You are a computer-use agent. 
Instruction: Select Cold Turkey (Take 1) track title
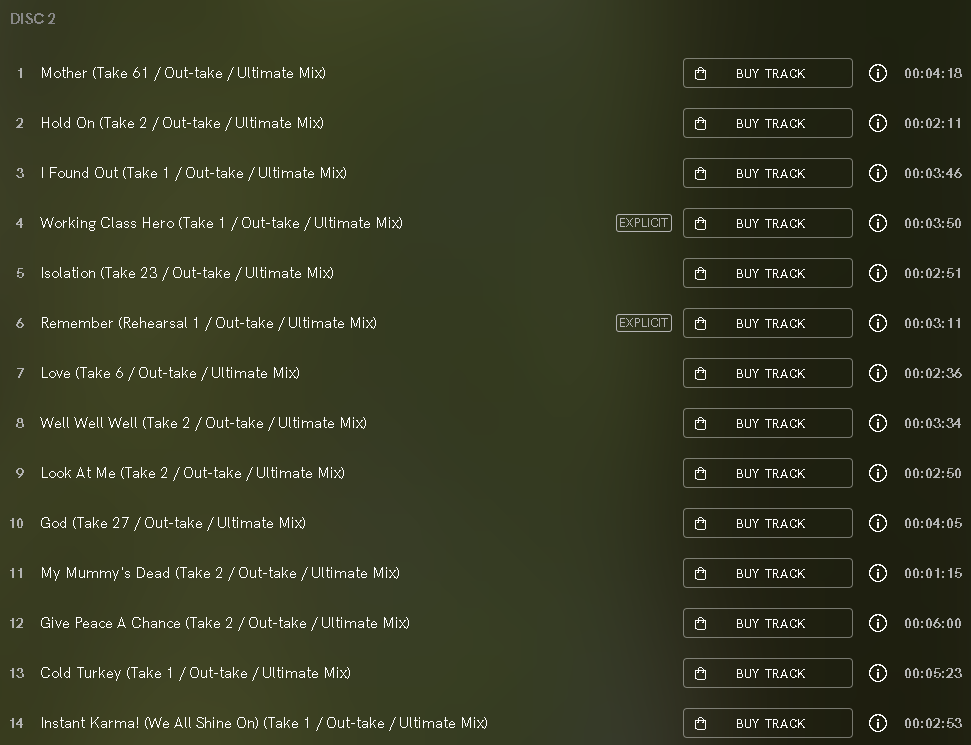point(195,673)
